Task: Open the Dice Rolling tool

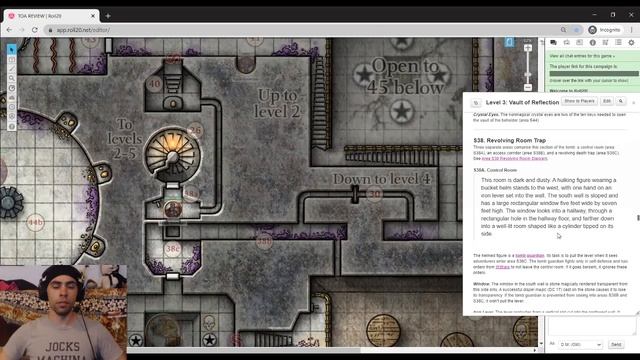Action: point(11,116)
